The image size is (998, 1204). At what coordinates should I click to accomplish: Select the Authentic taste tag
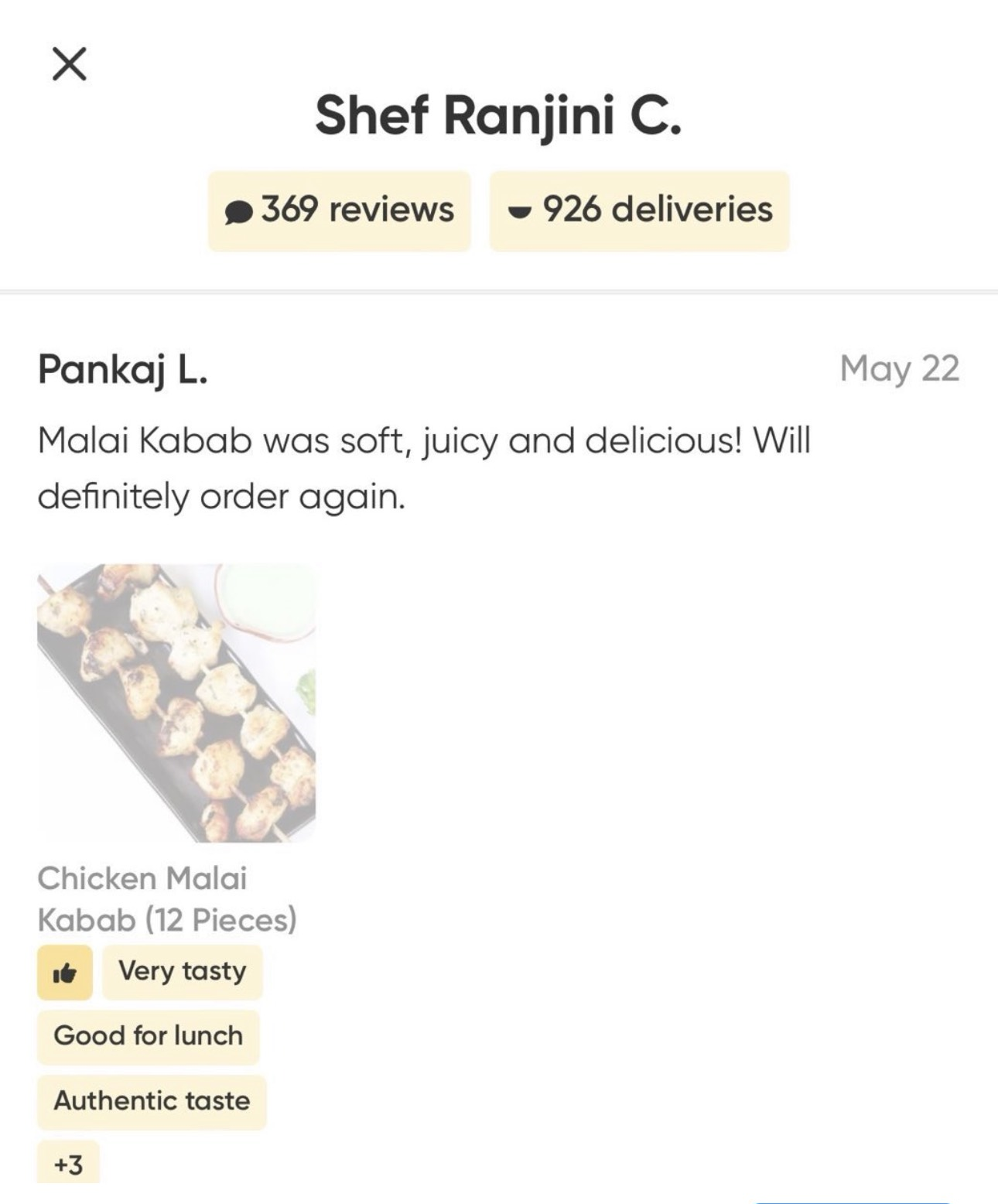152,1102
